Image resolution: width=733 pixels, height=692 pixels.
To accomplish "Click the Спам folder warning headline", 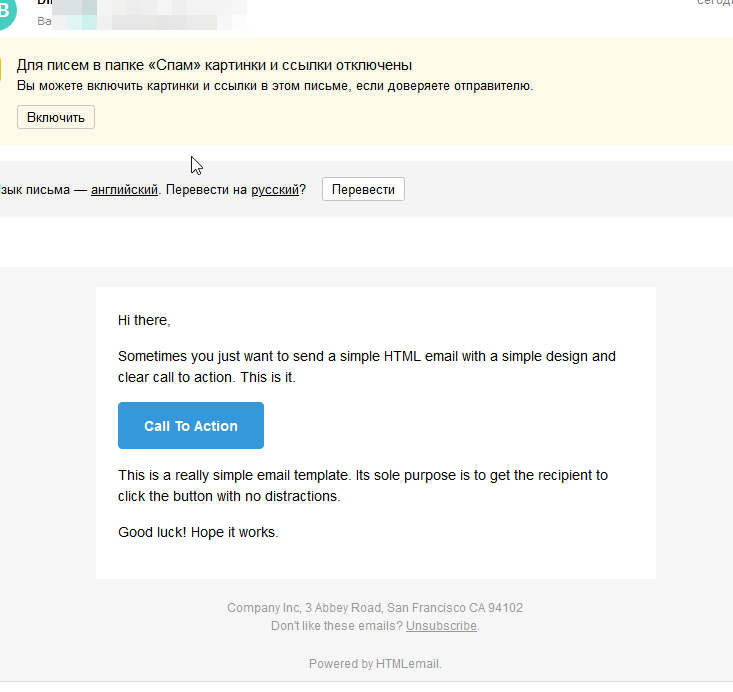I will tap(215, 65).
